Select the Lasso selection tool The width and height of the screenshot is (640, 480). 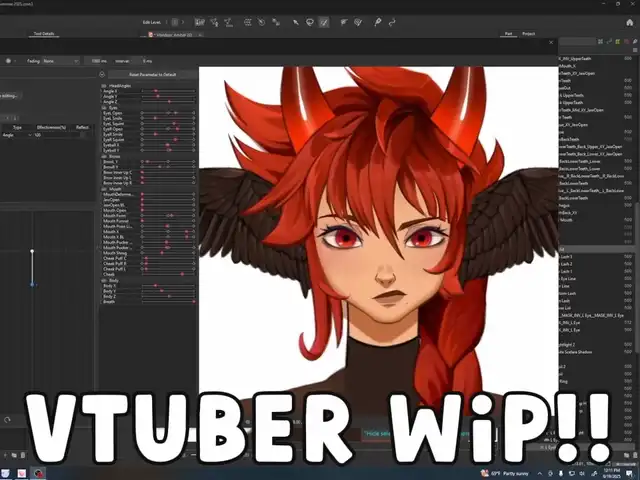coord(310,21)
